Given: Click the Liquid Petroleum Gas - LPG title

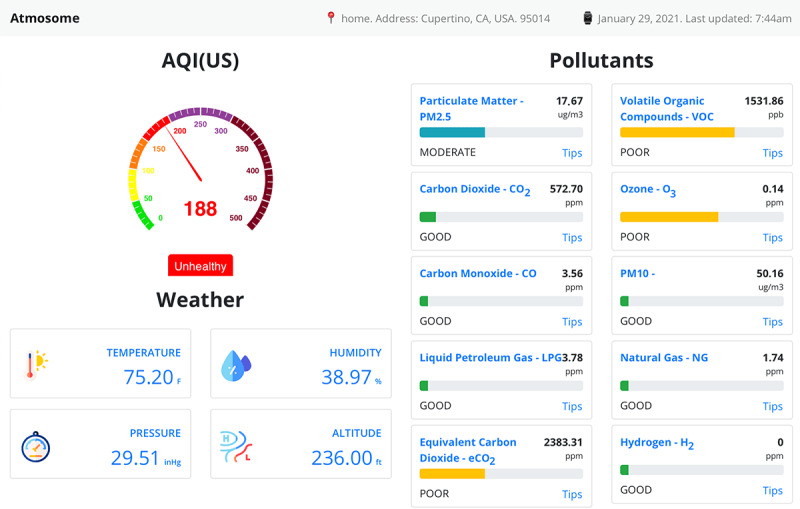Looking at the screenshot, I should (x=490, y=358).
